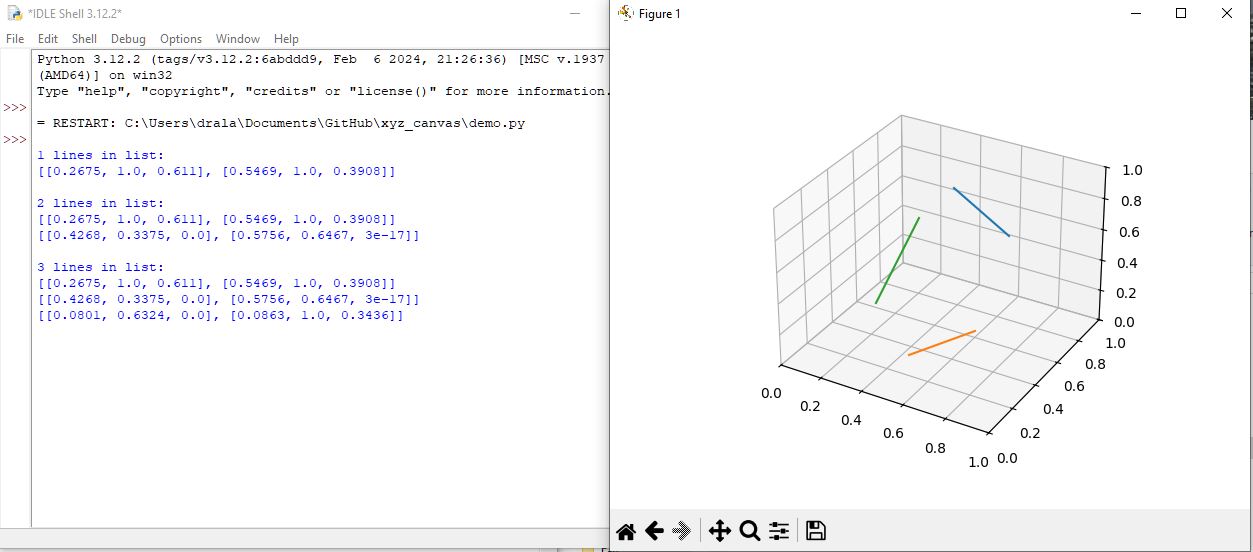The width and height of the screenshot is (1253, 552).
Task: Open the Options menu in IDLE
Action: (181, 39)
